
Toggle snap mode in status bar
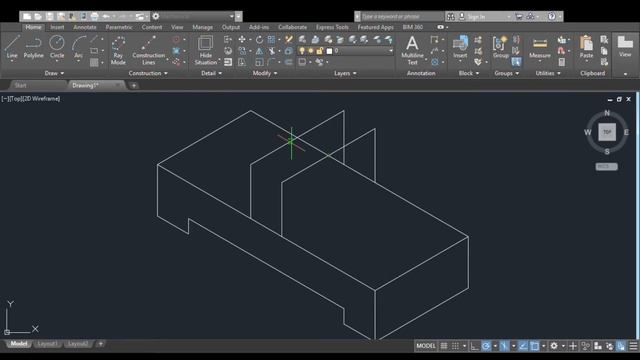point(455,346)
